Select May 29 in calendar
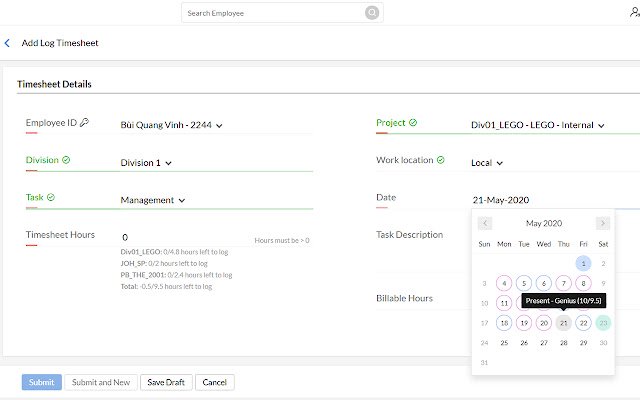The height and width of the screenshot is (400, 640). (583, 342)
